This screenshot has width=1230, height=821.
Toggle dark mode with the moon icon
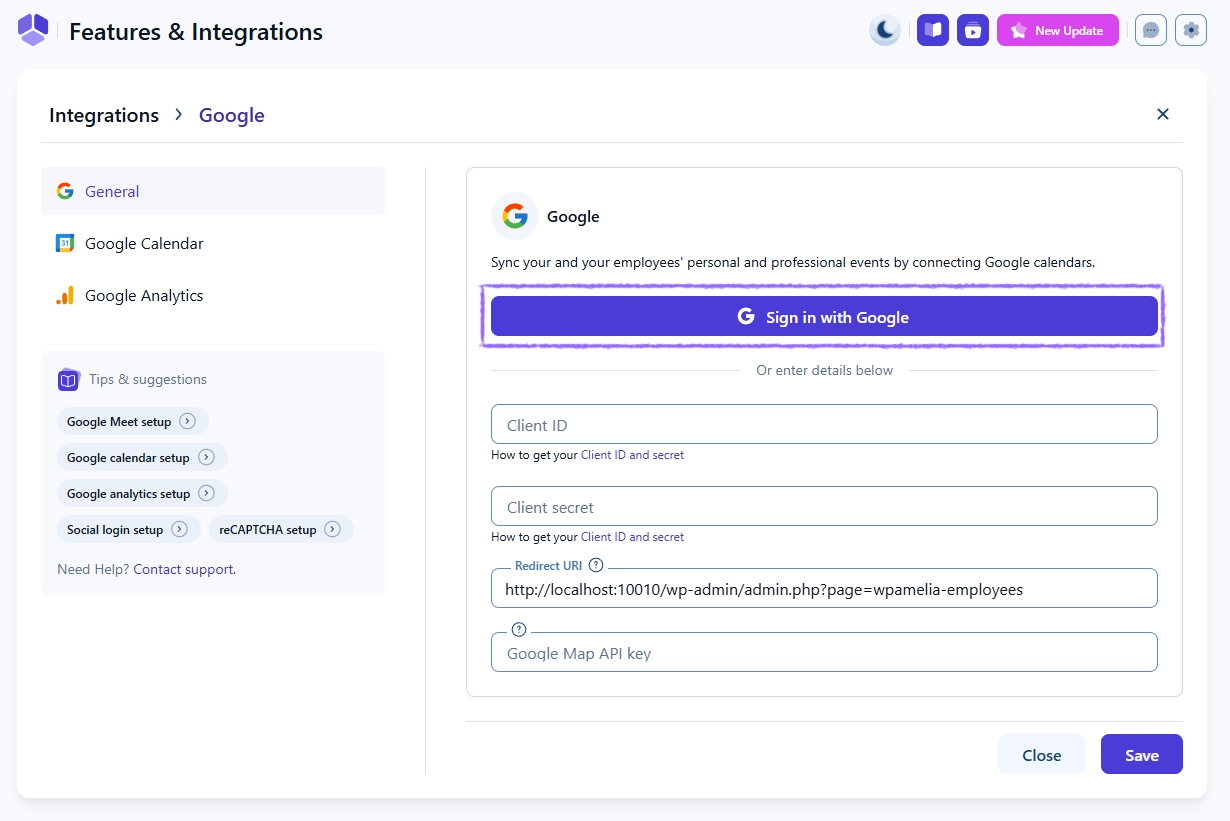pos(885,30)
